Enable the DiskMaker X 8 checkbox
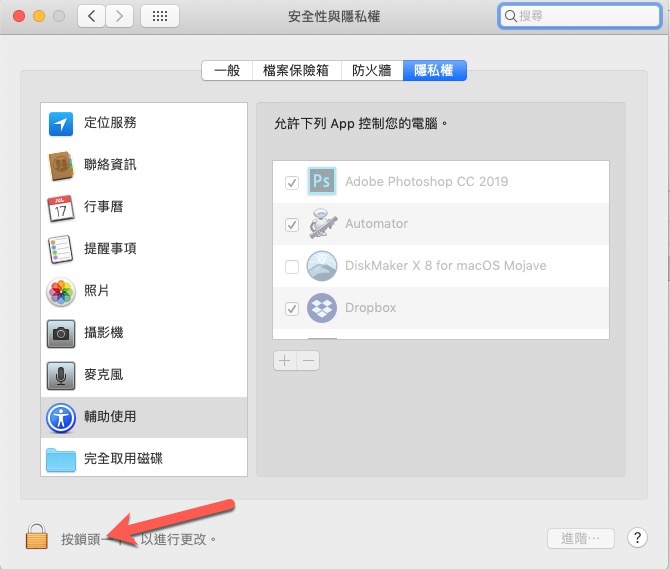 coord(292,267)
